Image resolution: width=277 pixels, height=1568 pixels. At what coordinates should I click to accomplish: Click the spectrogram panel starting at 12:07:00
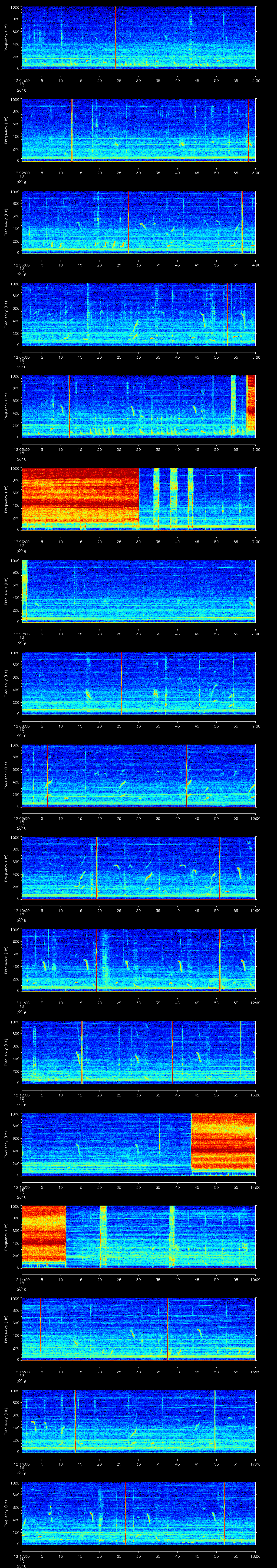tap(139, 591)
